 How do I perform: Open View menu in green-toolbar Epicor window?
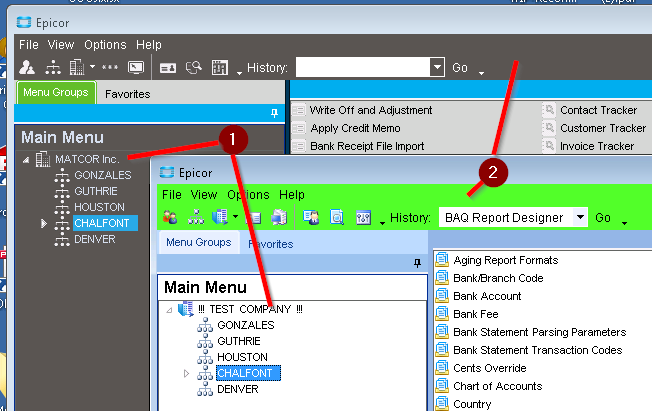click(204, 195)
